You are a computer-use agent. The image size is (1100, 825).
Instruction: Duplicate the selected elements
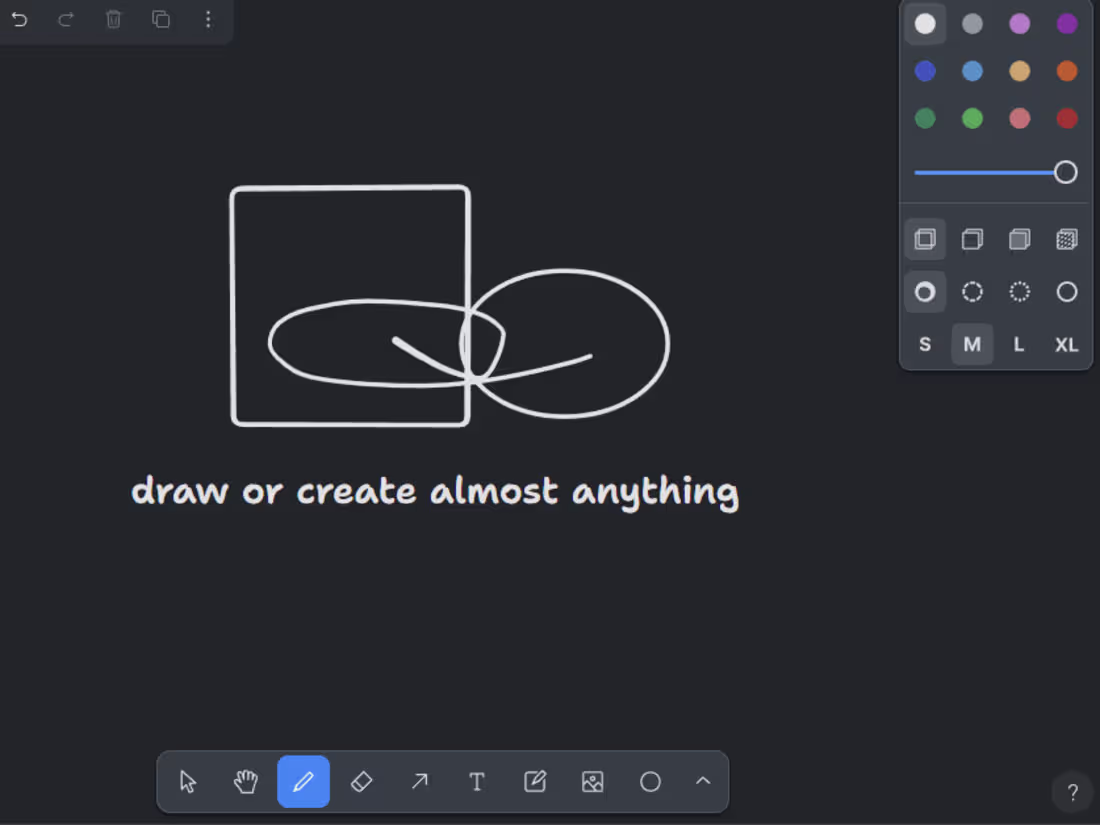point(161,19)
